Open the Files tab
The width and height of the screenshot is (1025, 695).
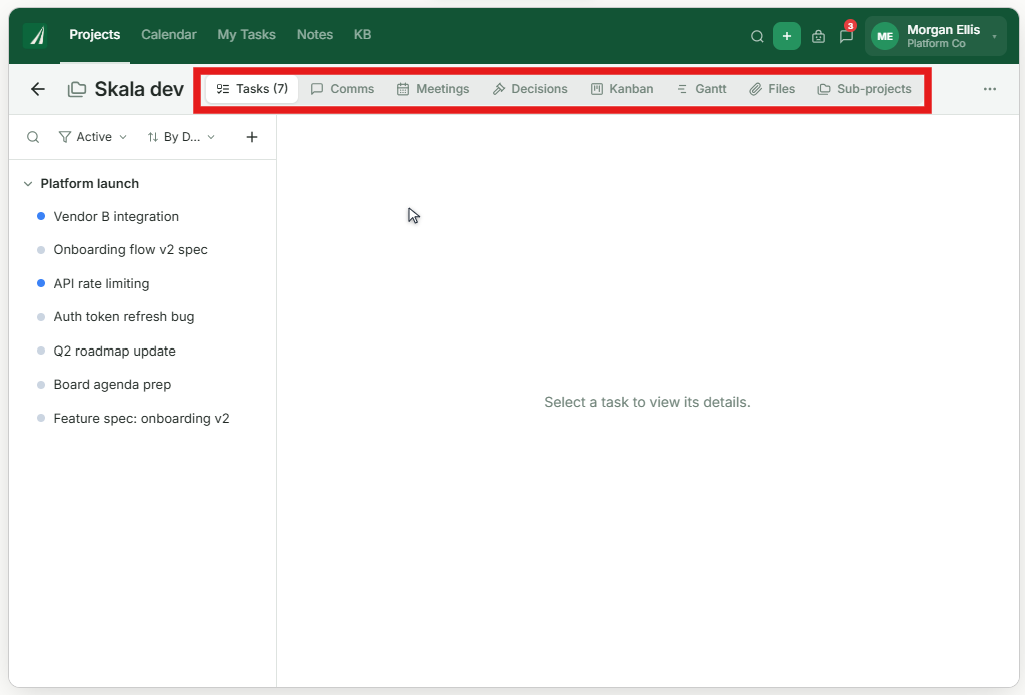click(x=772, y=89)
